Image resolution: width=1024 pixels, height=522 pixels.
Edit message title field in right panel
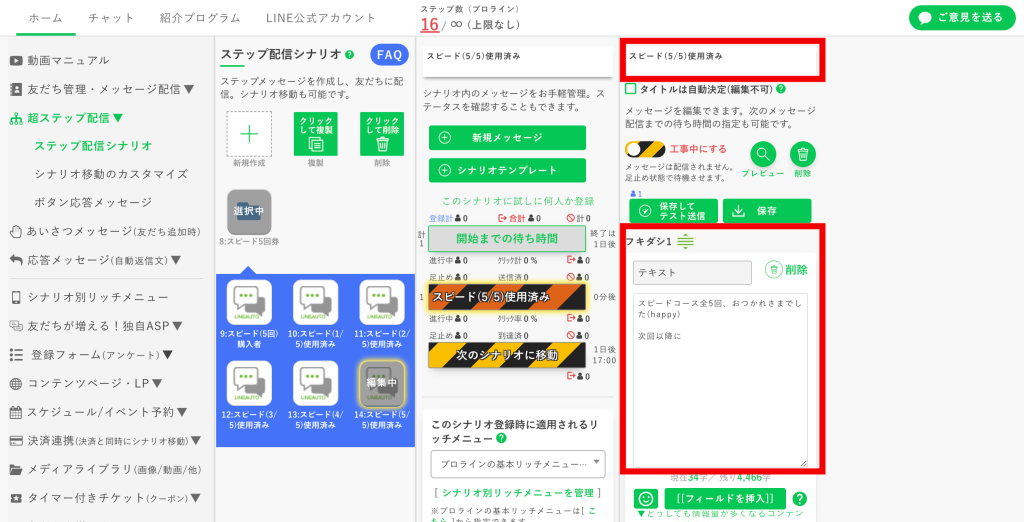(x=722, y=61)
